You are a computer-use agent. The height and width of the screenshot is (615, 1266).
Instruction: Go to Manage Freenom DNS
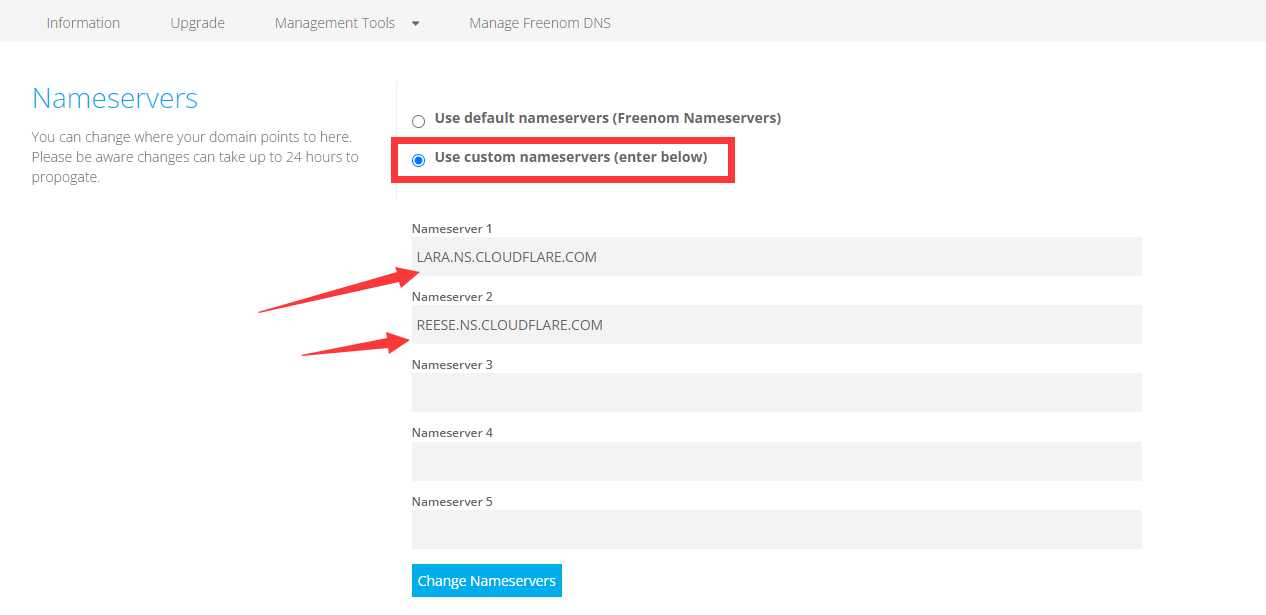click(x=539, y=23)
